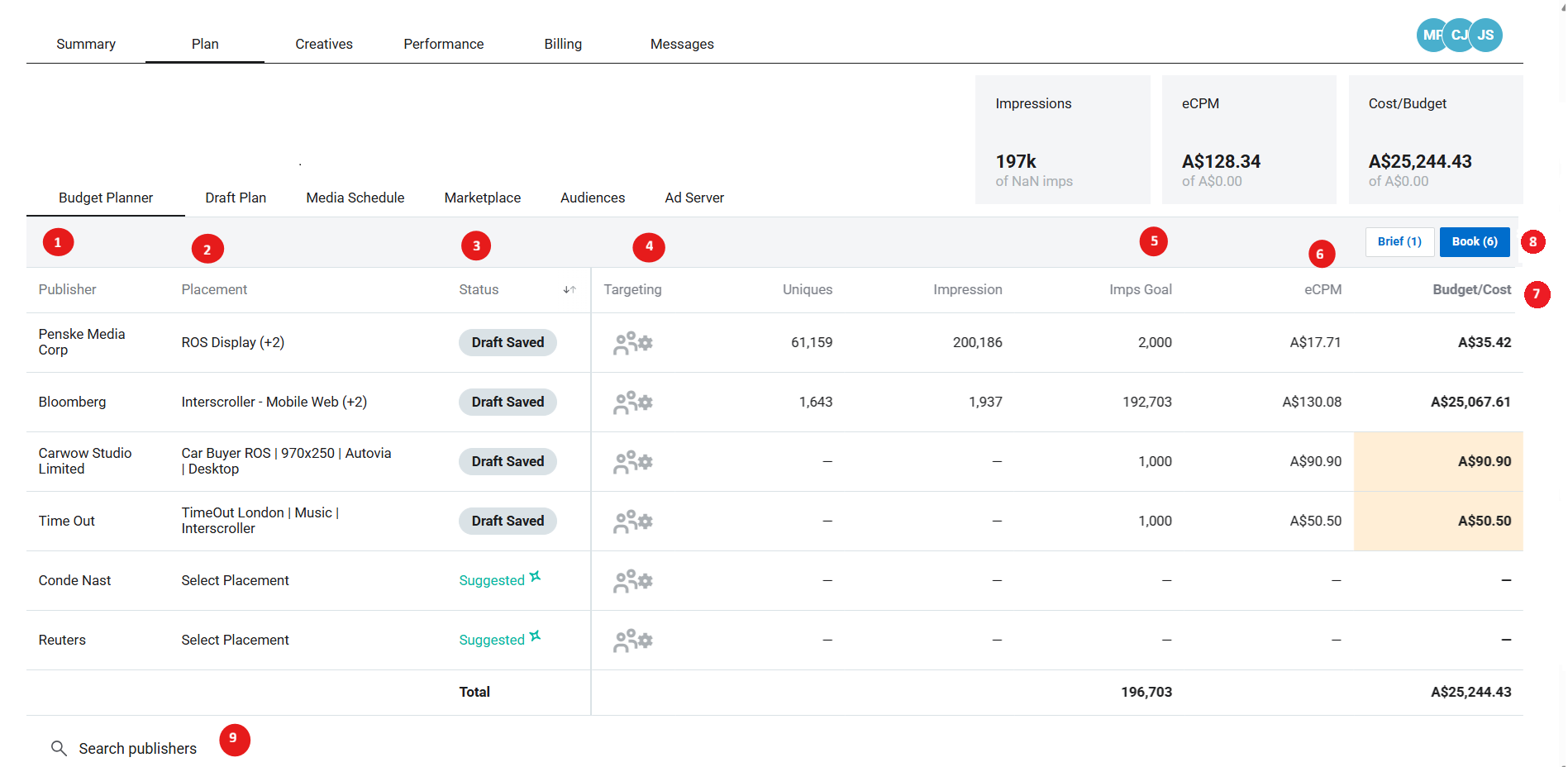1568x767 pixels.
Task: Open targeting icon in Reuters row
Action: click(x=632, y=641)
